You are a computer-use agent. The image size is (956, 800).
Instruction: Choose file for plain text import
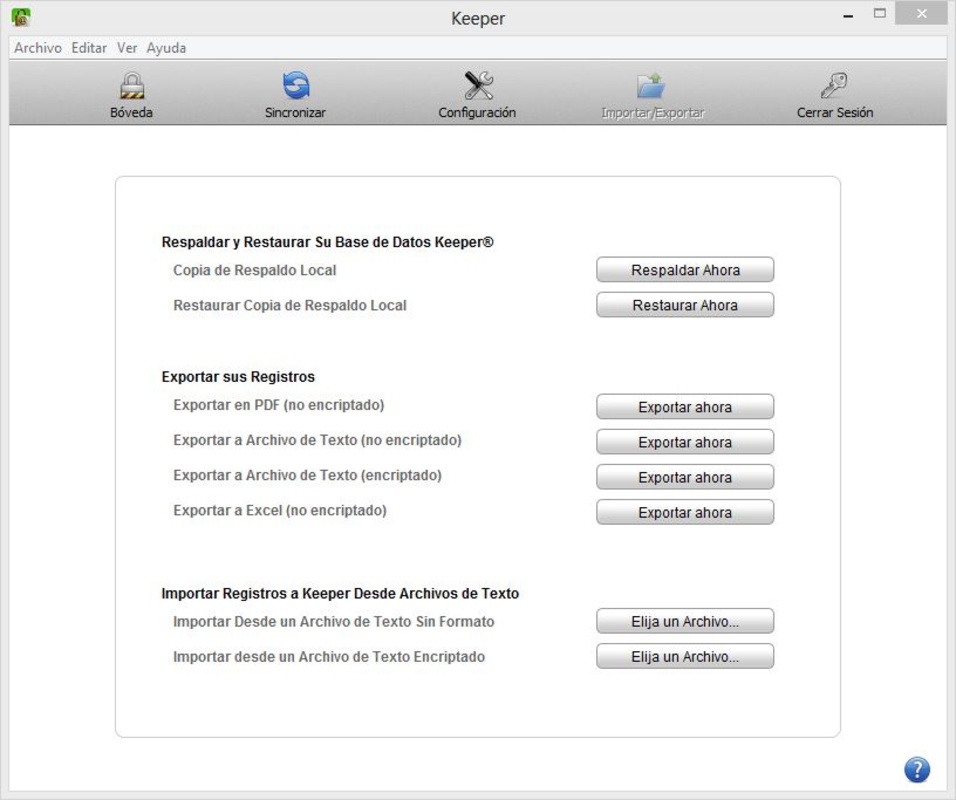pyautogui.click(x=685, y=621)
